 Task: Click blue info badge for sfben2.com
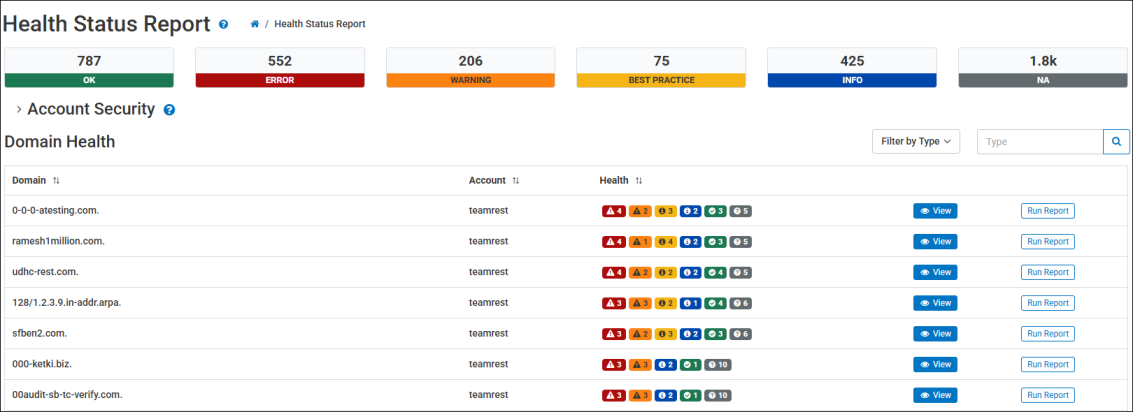point(692,334)
